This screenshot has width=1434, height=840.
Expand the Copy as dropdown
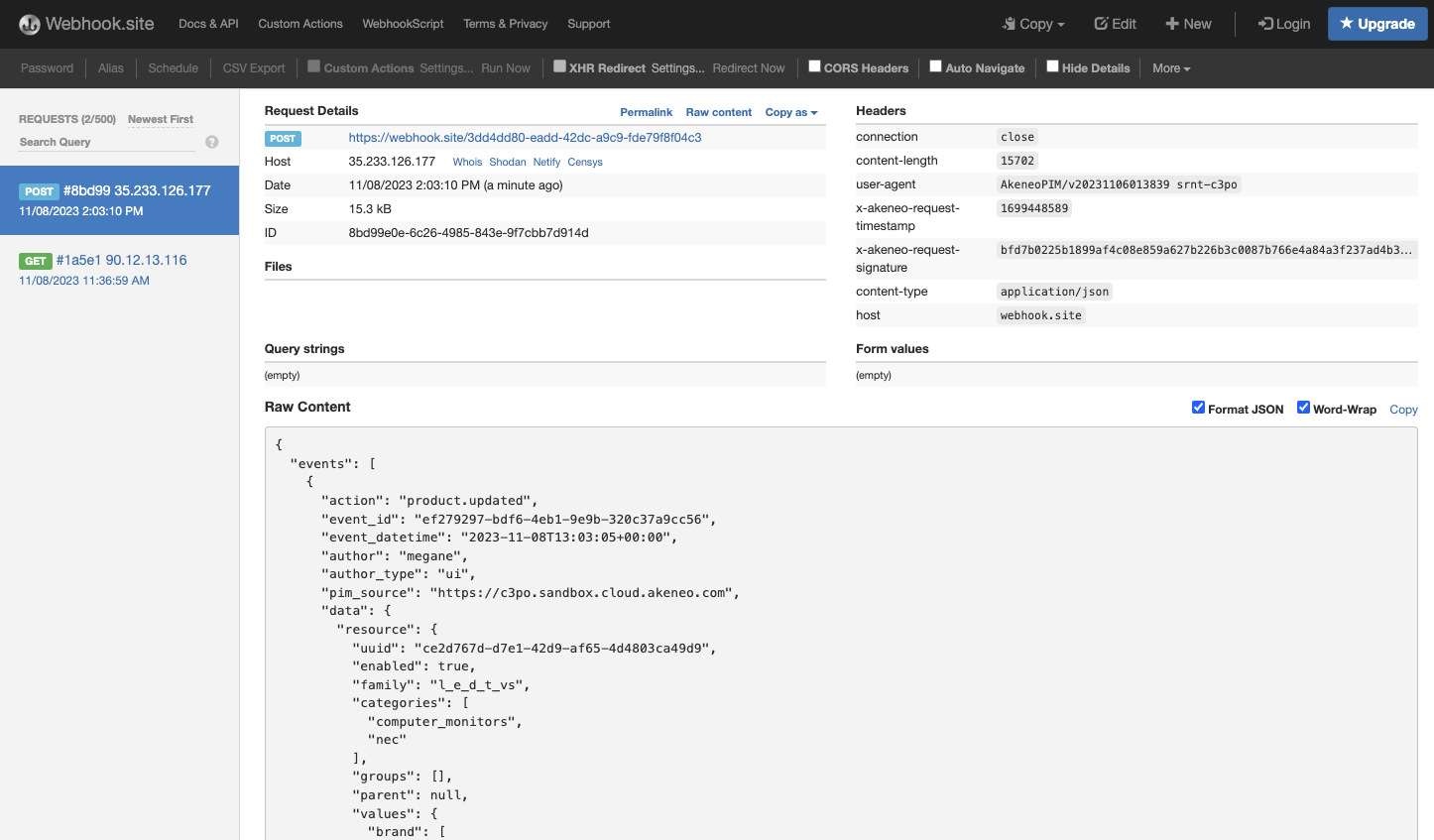[x=791, y=112]
